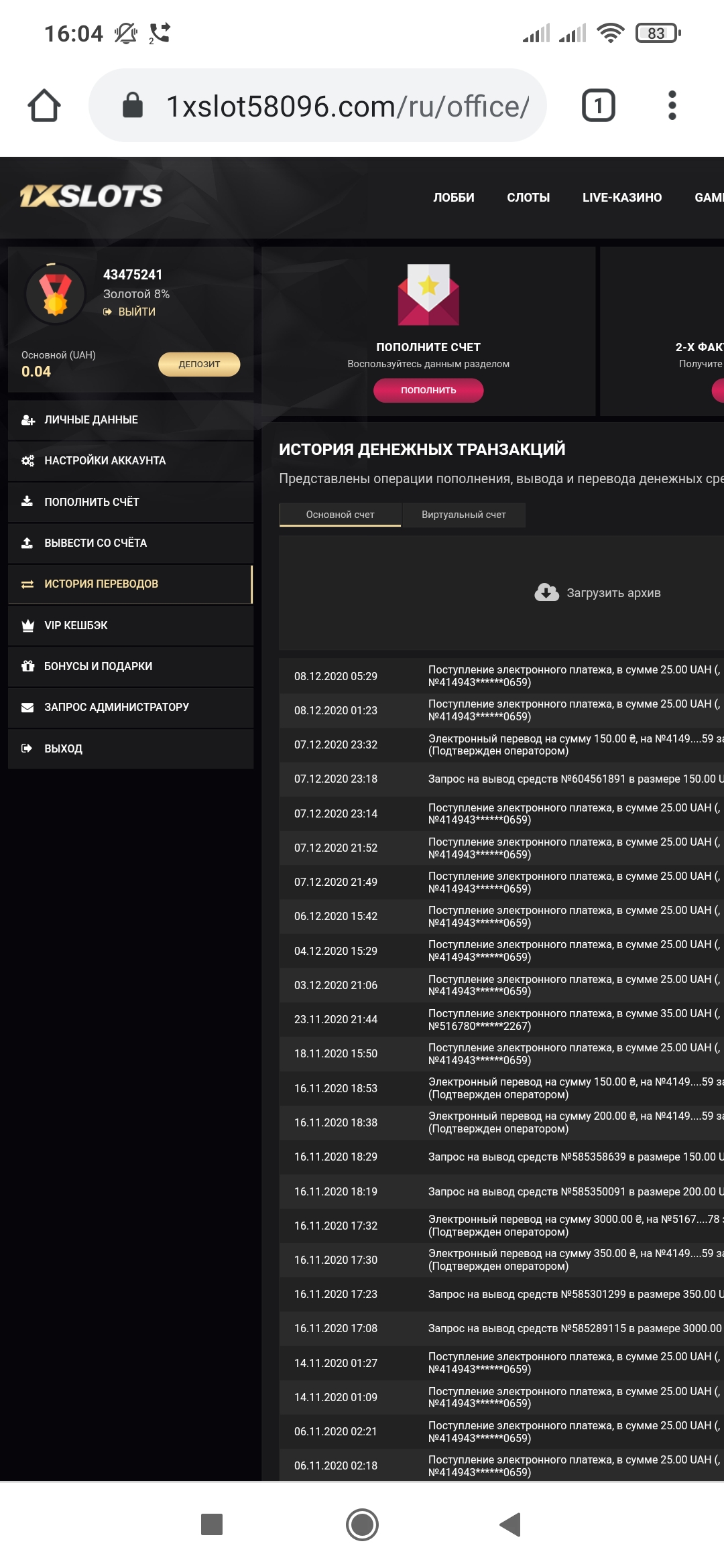Viewport: 724px width, 1568px height.
Task: Click the pink ПОПОЛНИТЬ button
Action: [x=428, y=390]
